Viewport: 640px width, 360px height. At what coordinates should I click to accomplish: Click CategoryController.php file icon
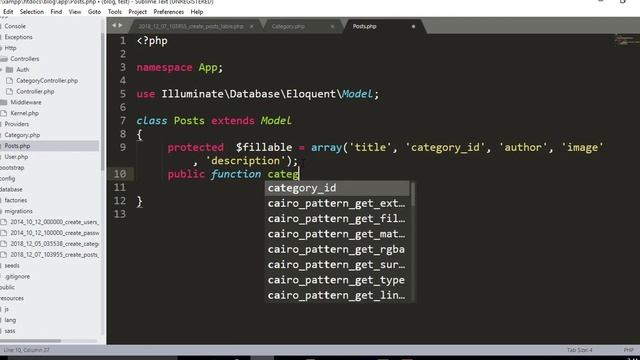[9, 81]
